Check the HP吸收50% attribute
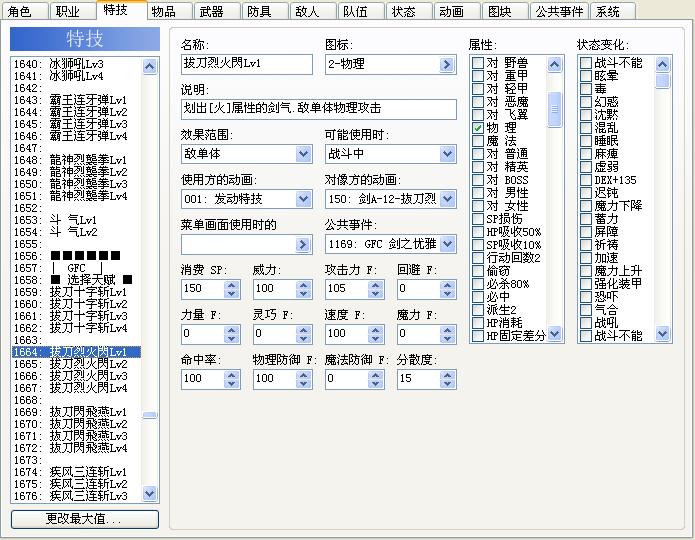This screenshot has height=540, width=695. pyautogui.click(x=477, y=232)
